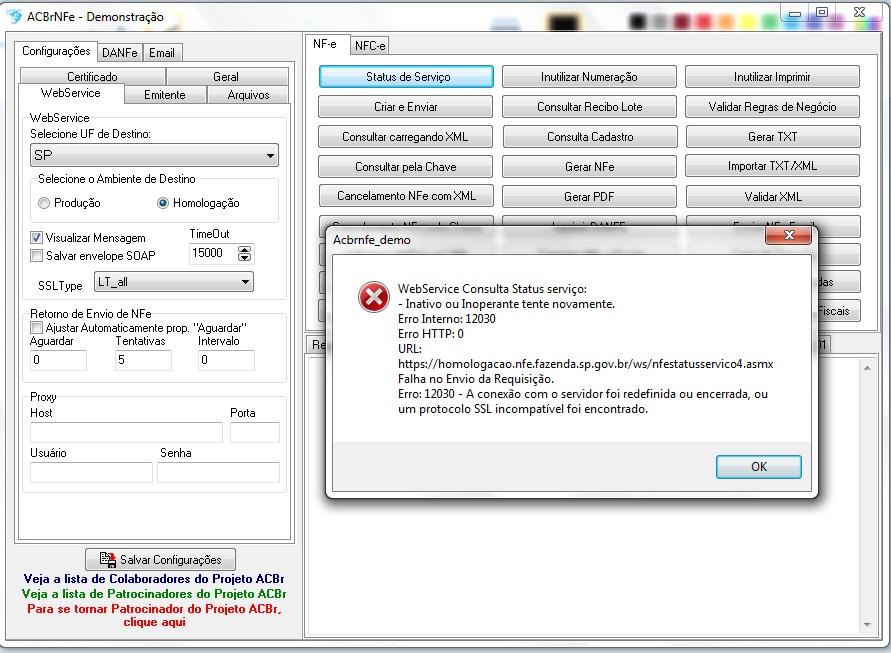The image size is (891, 653).
Task: Switch to the DANFe tab
Action: tap(120, 53)
